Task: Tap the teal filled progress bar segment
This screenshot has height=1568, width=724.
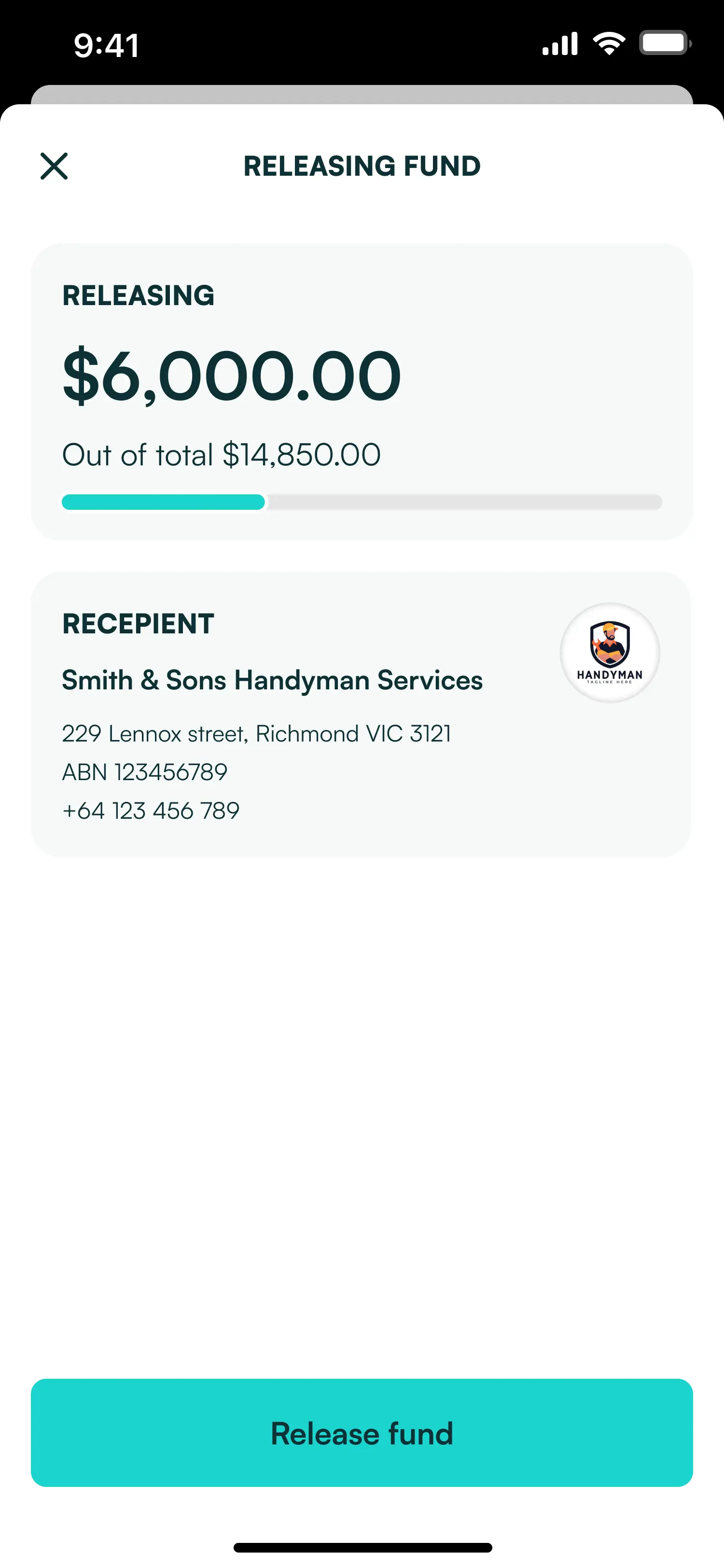Action: click(163, 502)
